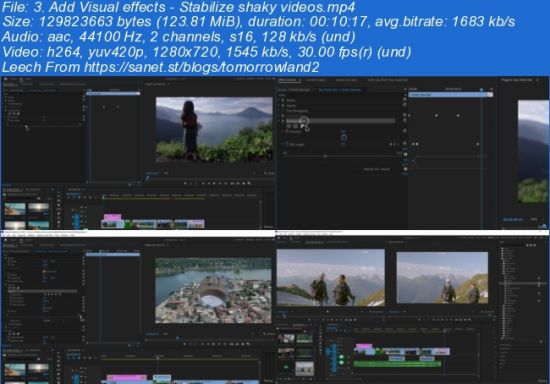
Task: Expand the Motion effect properties
Action: pyautogui.click(x=279, y=100)
